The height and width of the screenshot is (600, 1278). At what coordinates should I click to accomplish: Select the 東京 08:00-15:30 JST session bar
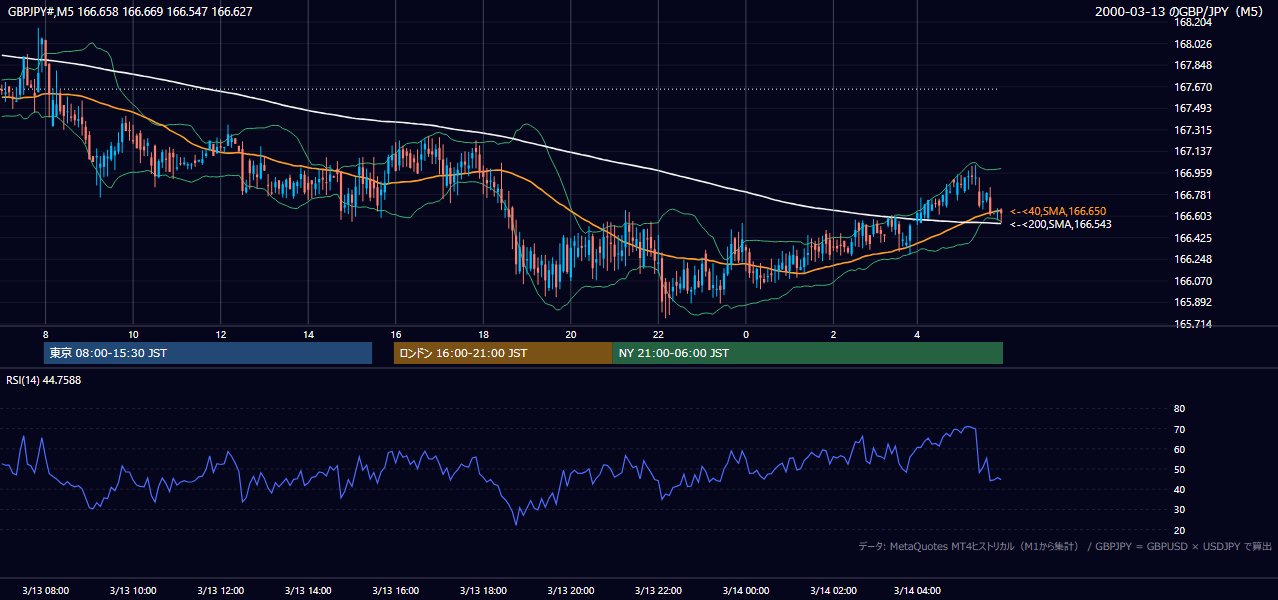[208, 353]
